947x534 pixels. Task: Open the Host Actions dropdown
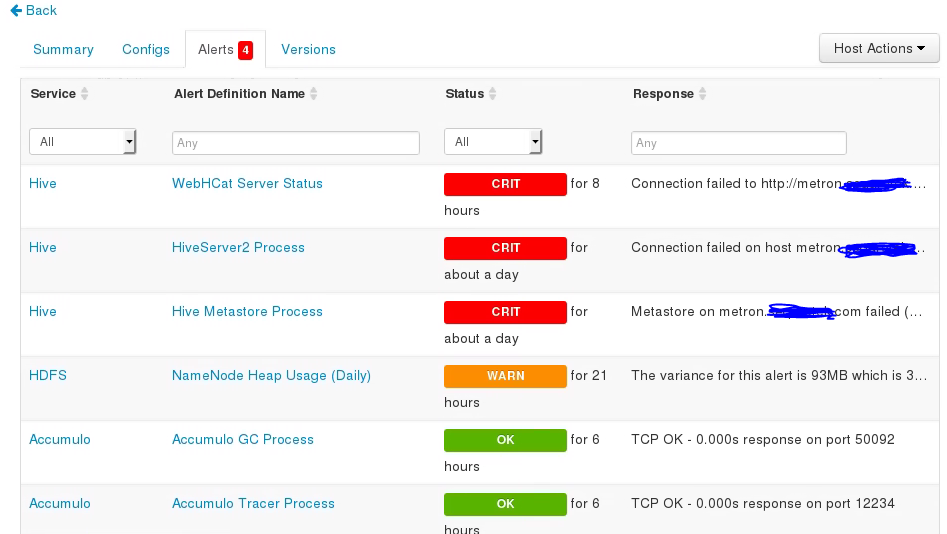coord(879,48)
